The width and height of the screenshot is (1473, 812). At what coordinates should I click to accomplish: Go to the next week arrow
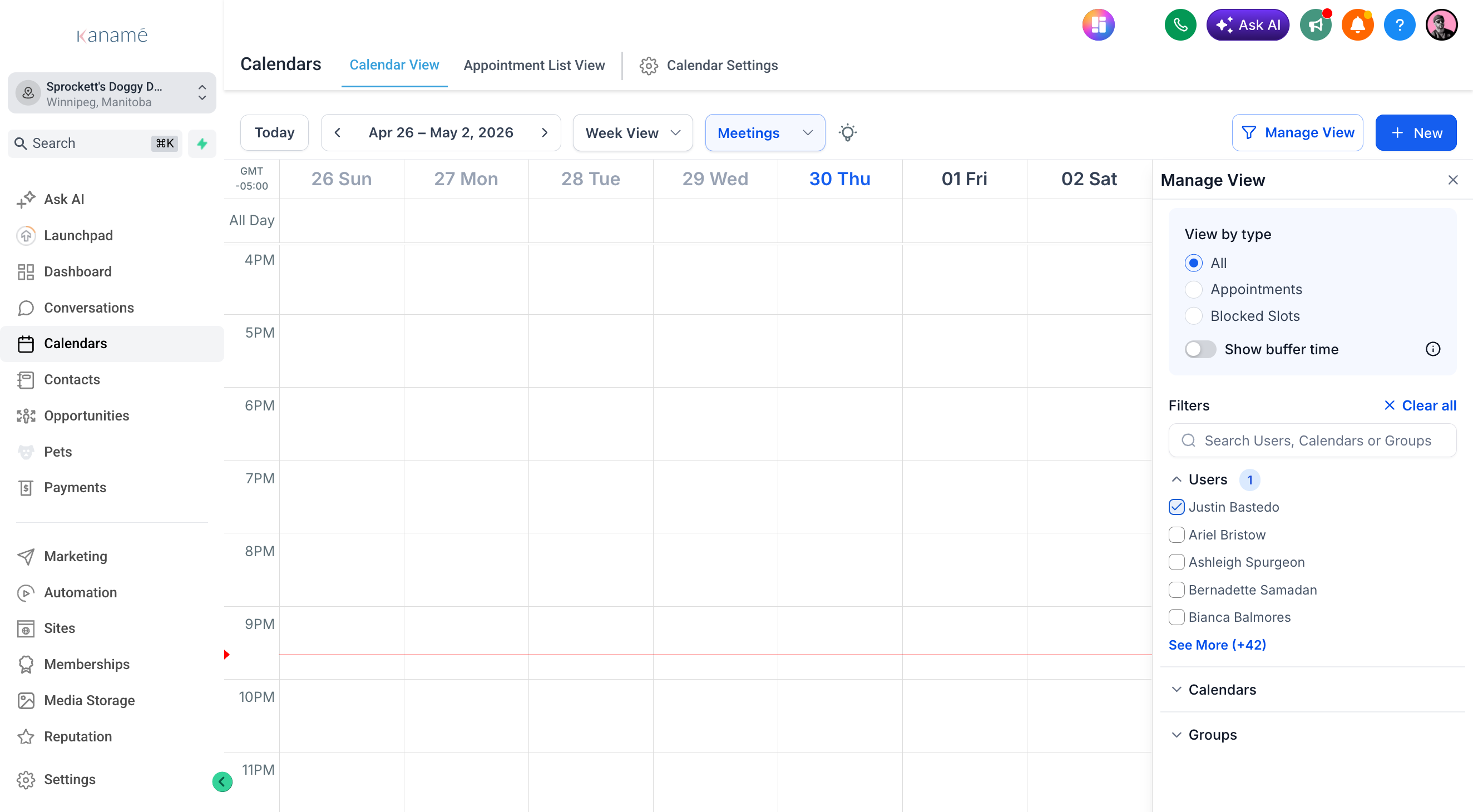tap(545, 133)
